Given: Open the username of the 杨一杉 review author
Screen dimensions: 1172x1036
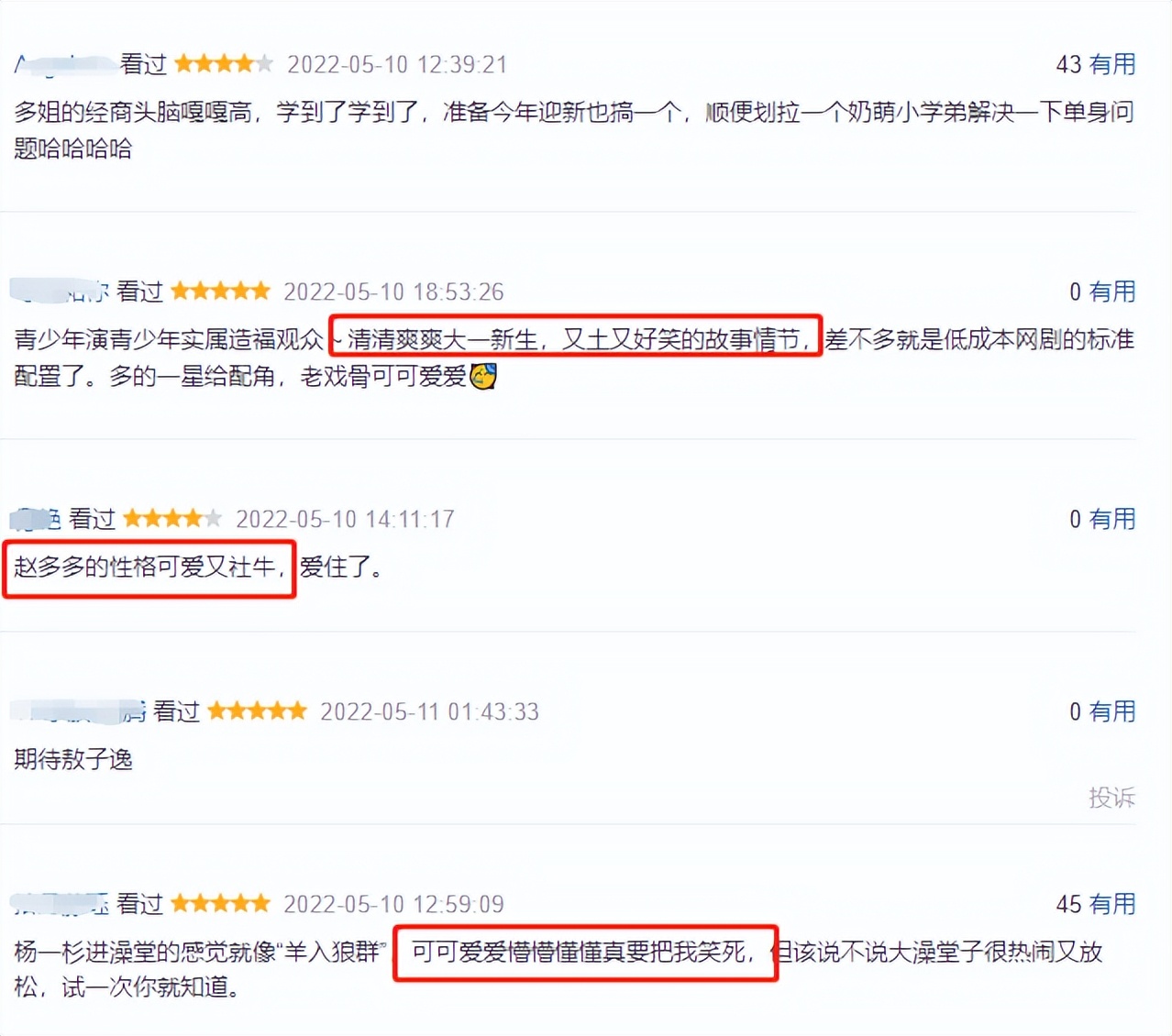Looking at the screenshot, I should tap(60, 904).
